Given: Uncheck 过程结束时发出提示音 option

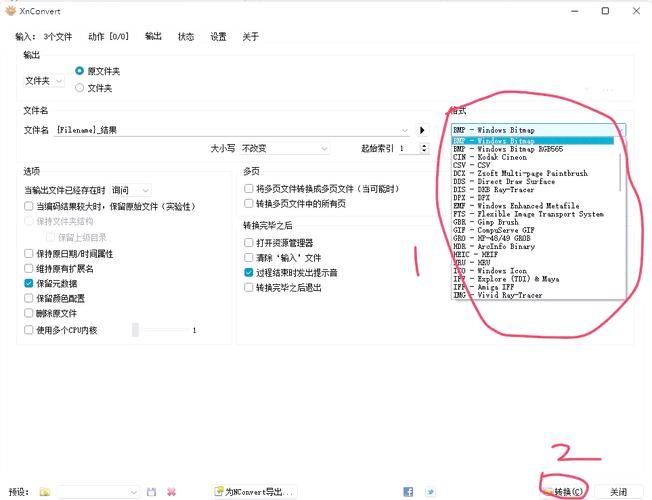Looking at the screenshot, I should (x=249, y=272).
